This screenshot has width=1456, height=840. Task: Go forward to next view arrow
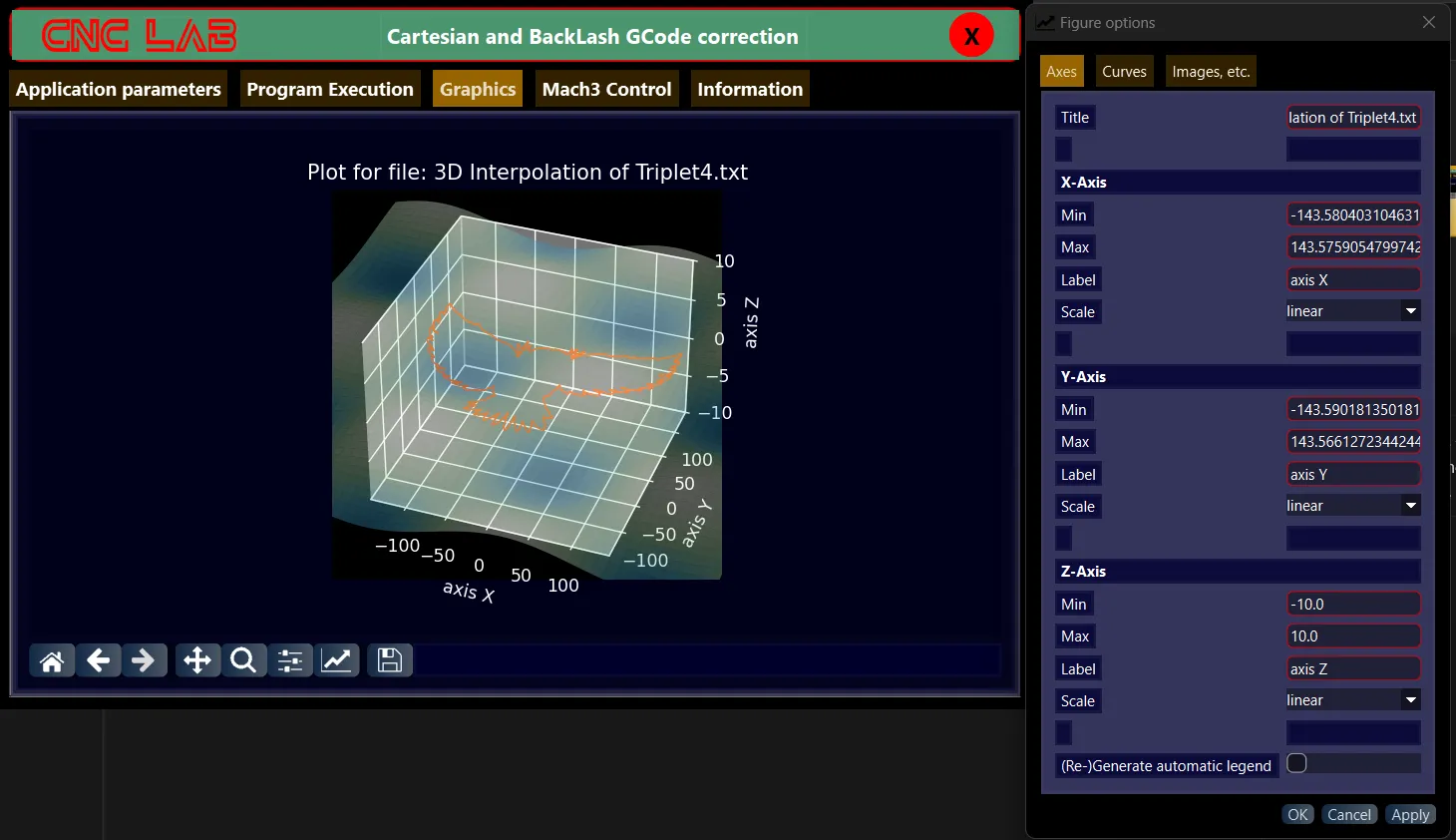[x=144, y=660]
